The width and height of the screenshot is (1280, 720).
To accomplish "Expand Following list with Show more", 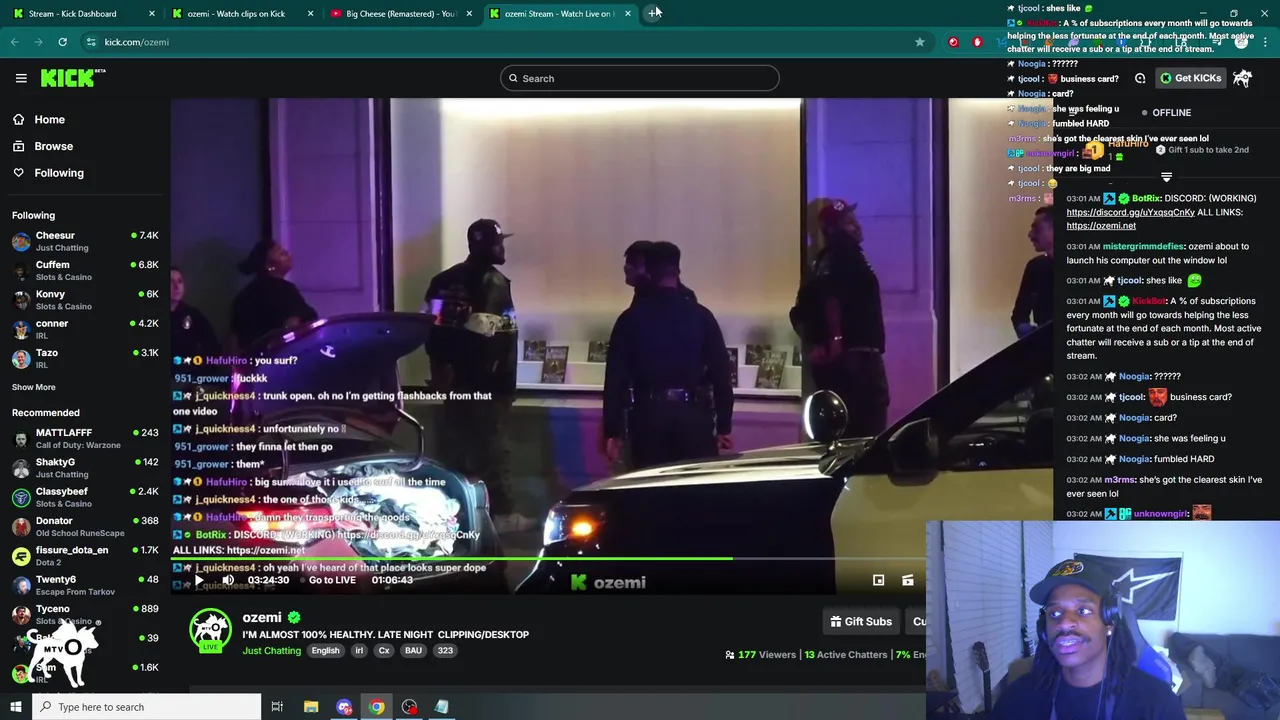I will point(34,387).
